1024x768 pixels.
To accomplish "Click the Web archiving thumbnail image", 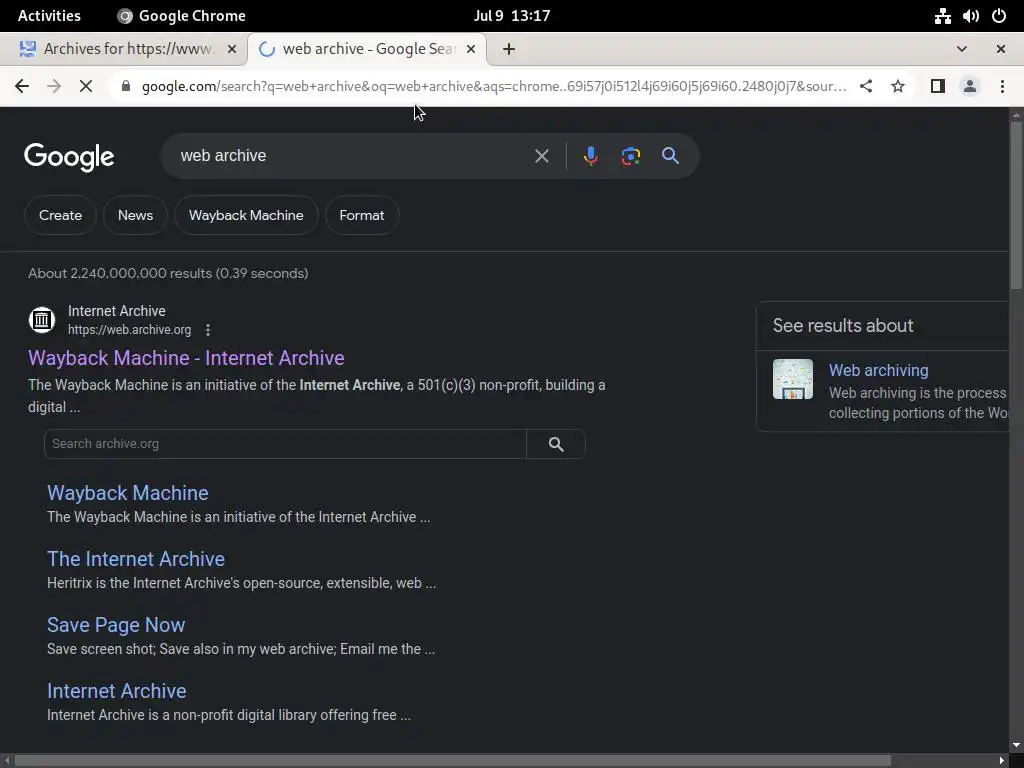I will click(793, 379).
